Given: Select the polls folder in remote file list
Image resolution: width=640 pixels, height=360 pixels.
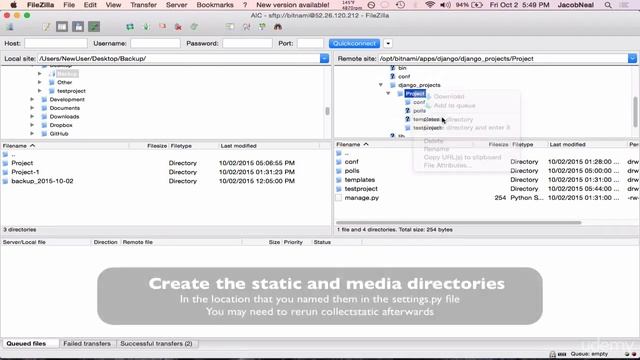Looking at the screenshot, I should (x=487, y=171).
